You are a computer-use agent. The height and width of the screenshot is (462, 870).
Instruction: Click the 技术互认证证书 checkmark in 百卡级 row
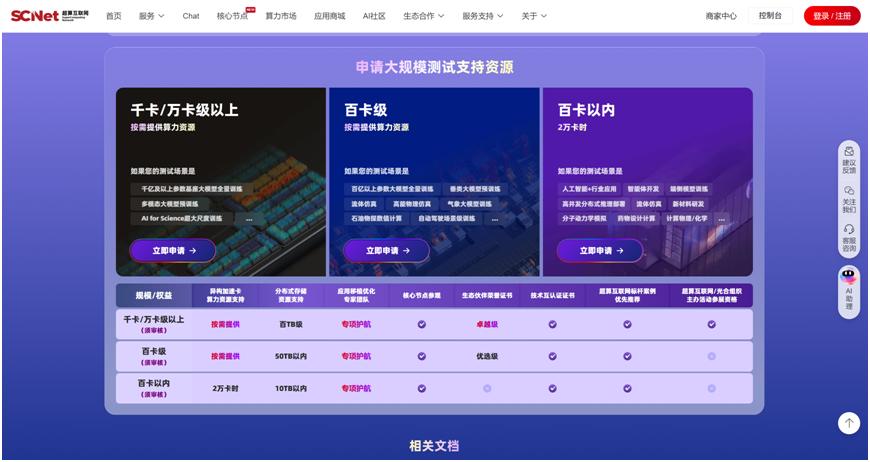click(552, 356)
